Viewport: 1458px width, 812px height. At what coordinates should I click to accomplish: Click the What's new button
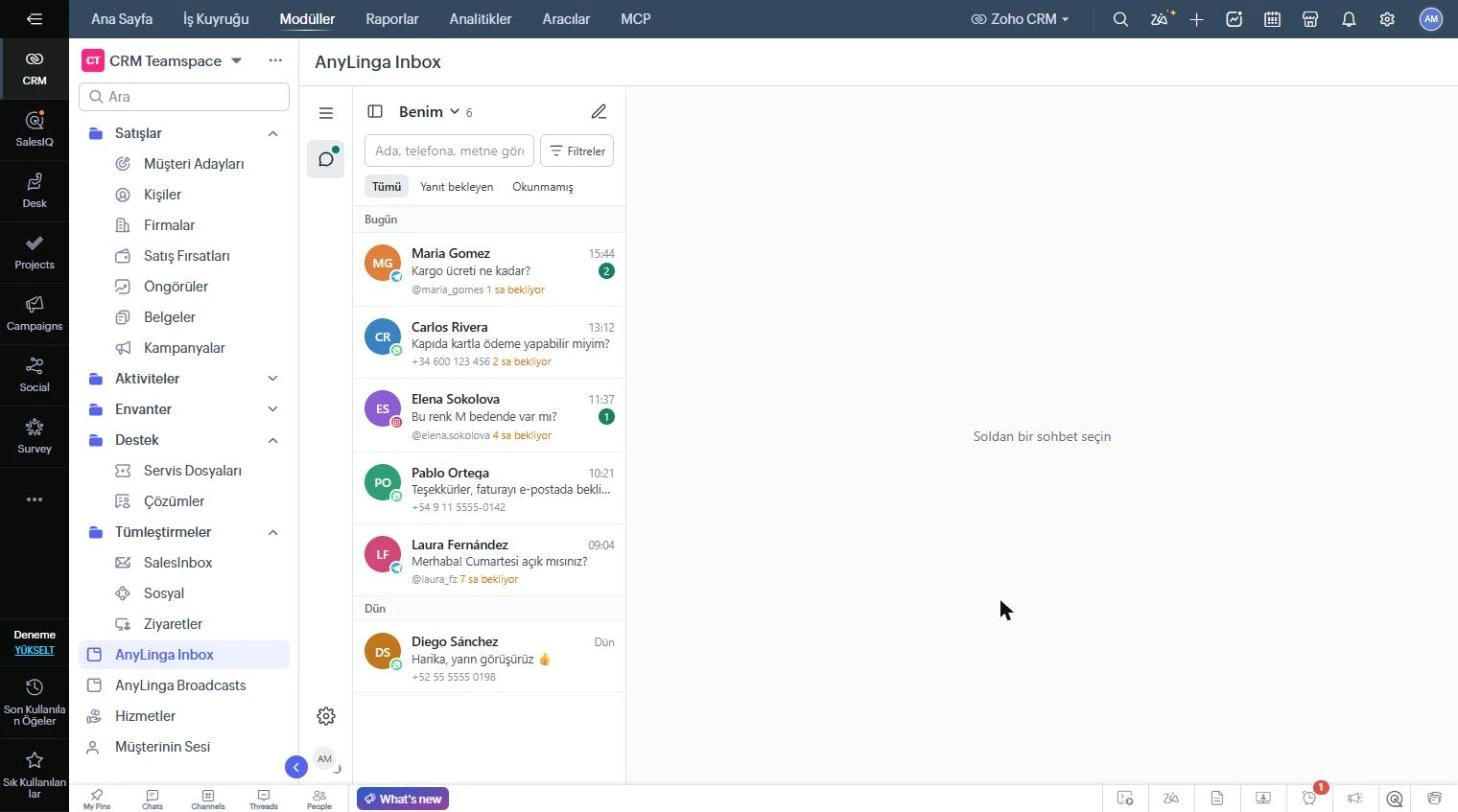(x=403, y=799)
